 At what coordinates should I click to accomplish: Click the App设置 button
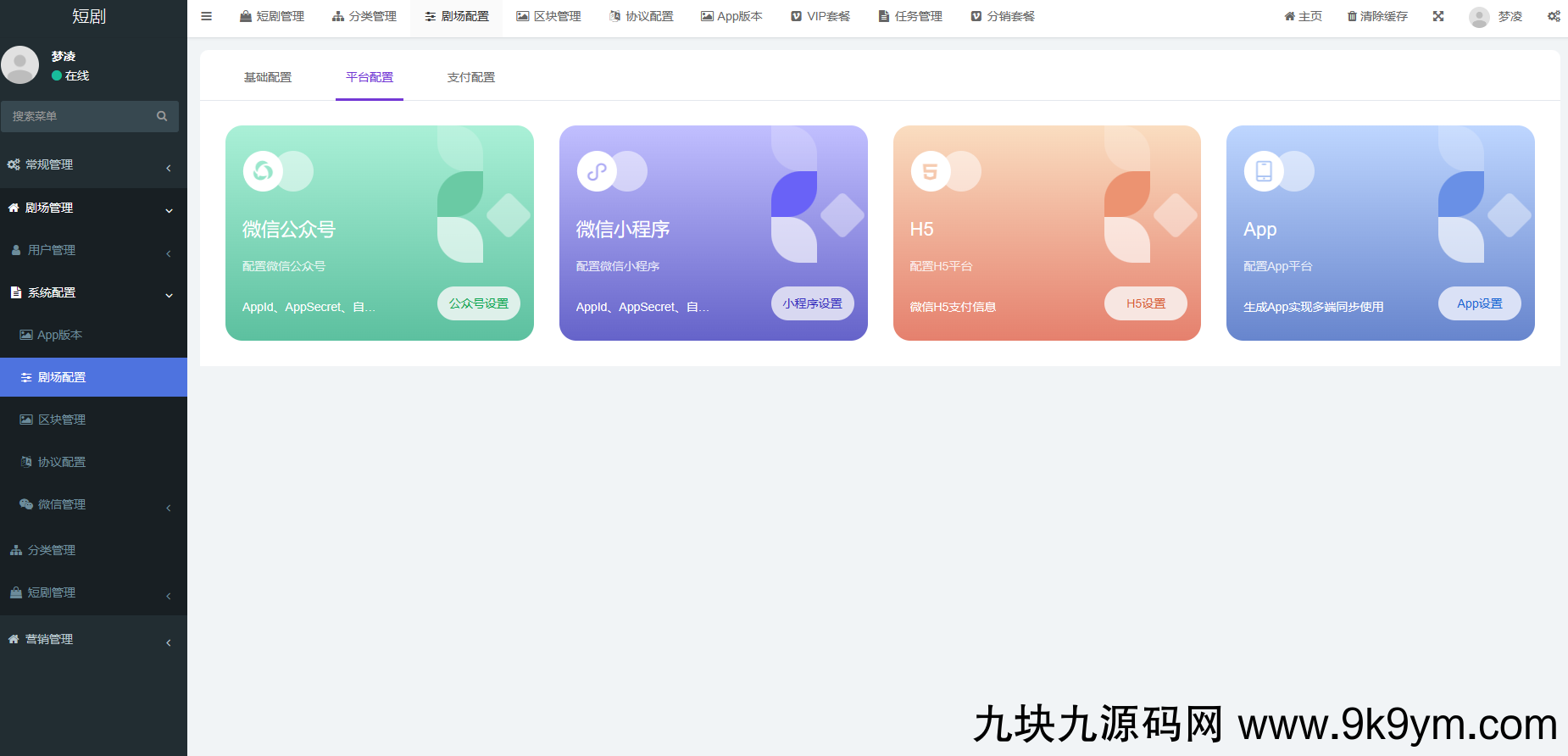(x=1480, y=303)
